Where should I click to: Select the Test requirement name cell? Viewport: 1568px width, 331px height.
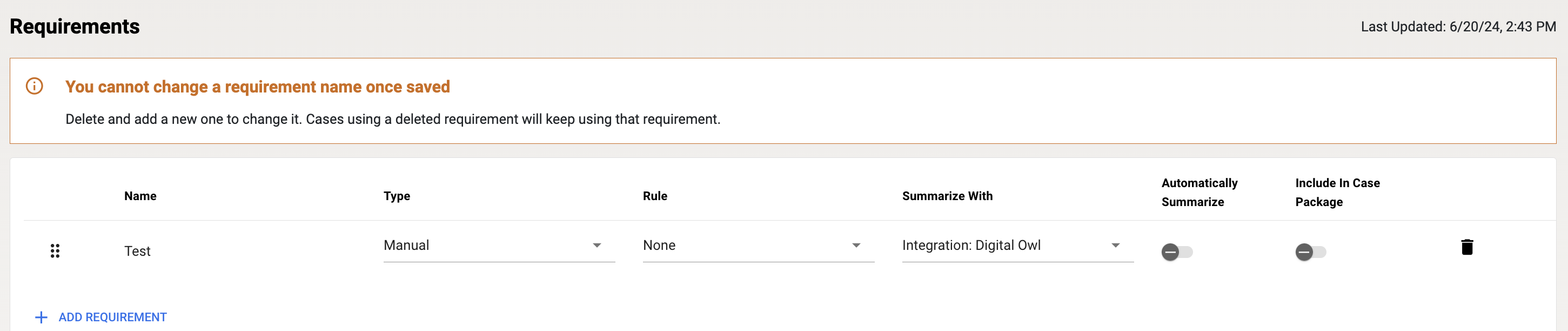(x=138, y=251)
